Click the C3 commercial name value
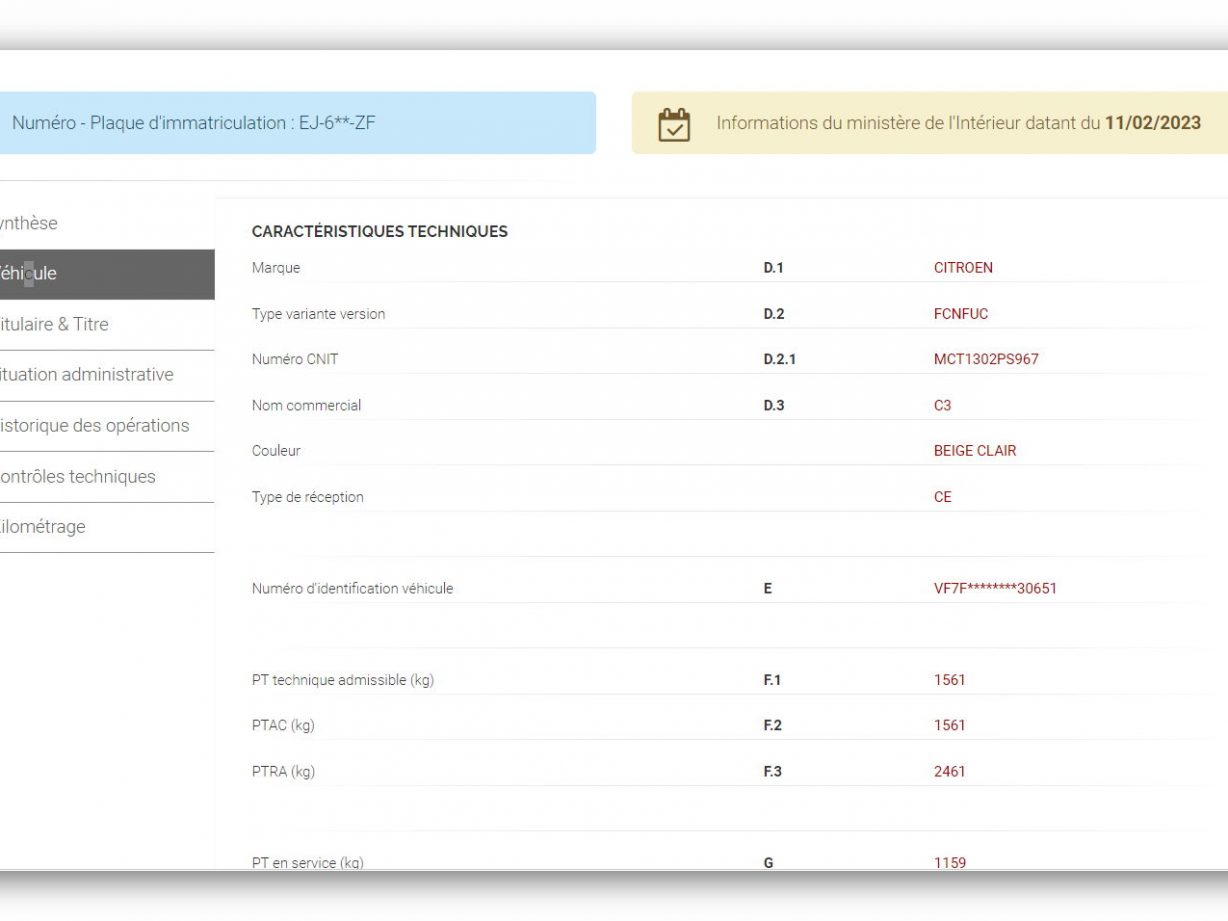Screen dimensions: 1228x921 [942, 405]
